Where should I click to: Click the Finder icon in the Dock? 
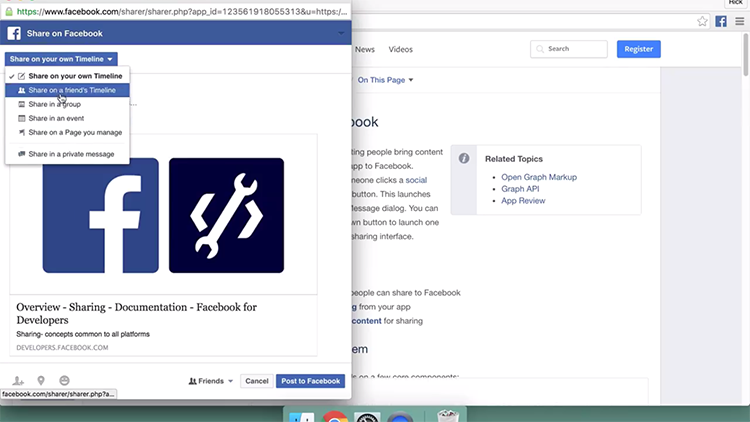click(302, 417)
